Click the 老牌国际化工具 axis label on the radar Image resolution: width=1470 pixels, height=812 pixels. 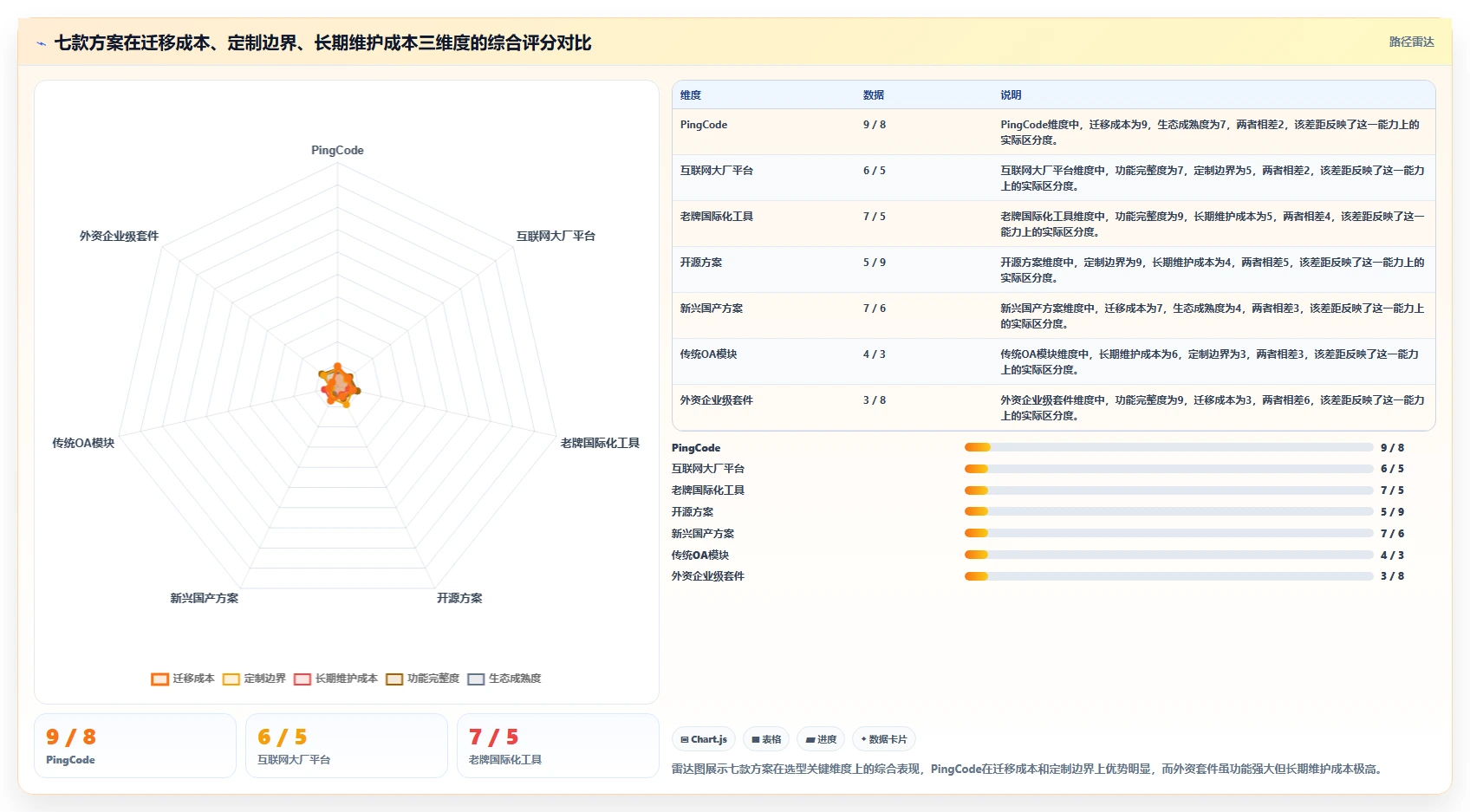point(600,443)
